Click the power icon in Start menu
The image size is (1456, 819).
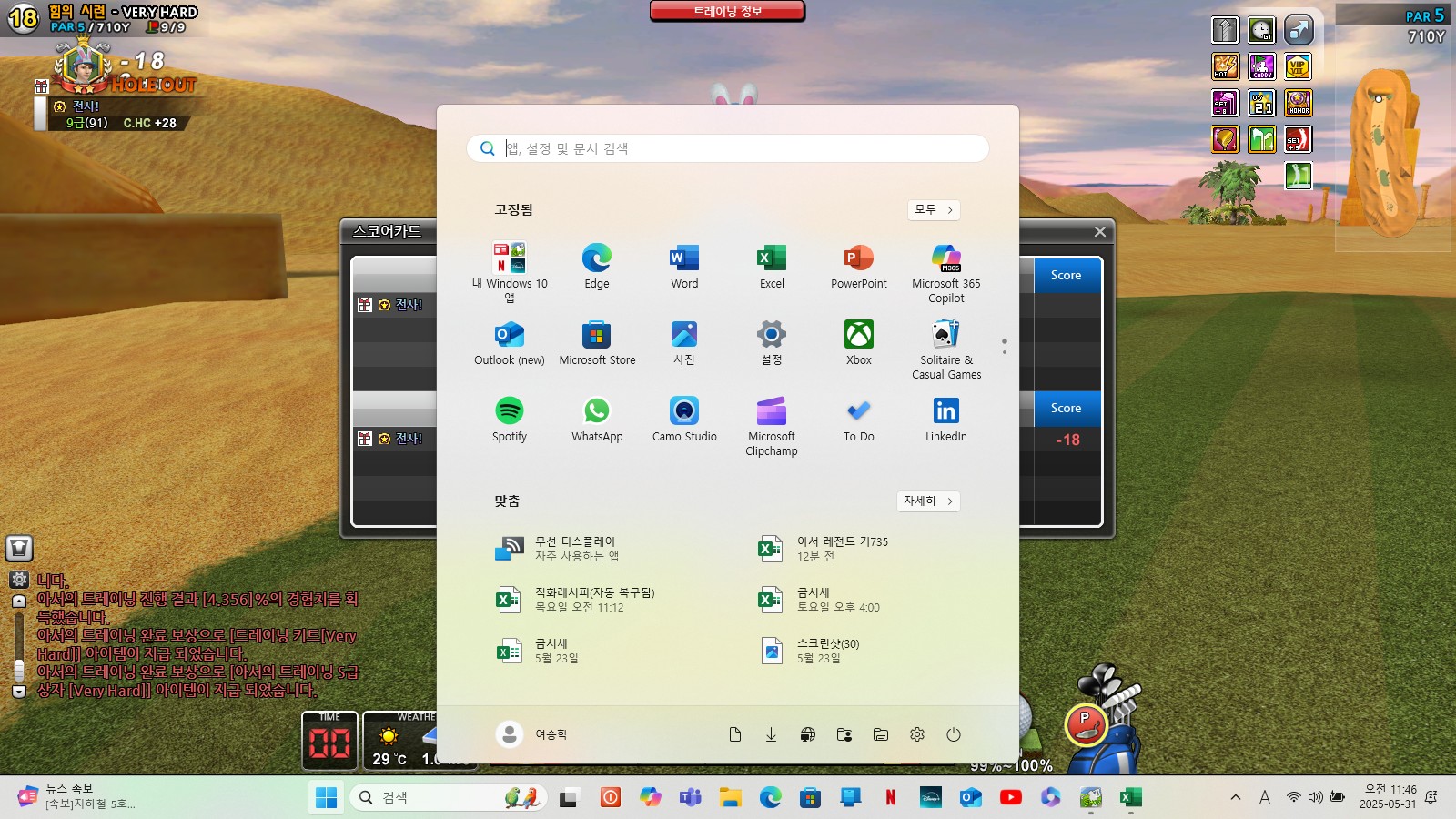tap(954, 734)
